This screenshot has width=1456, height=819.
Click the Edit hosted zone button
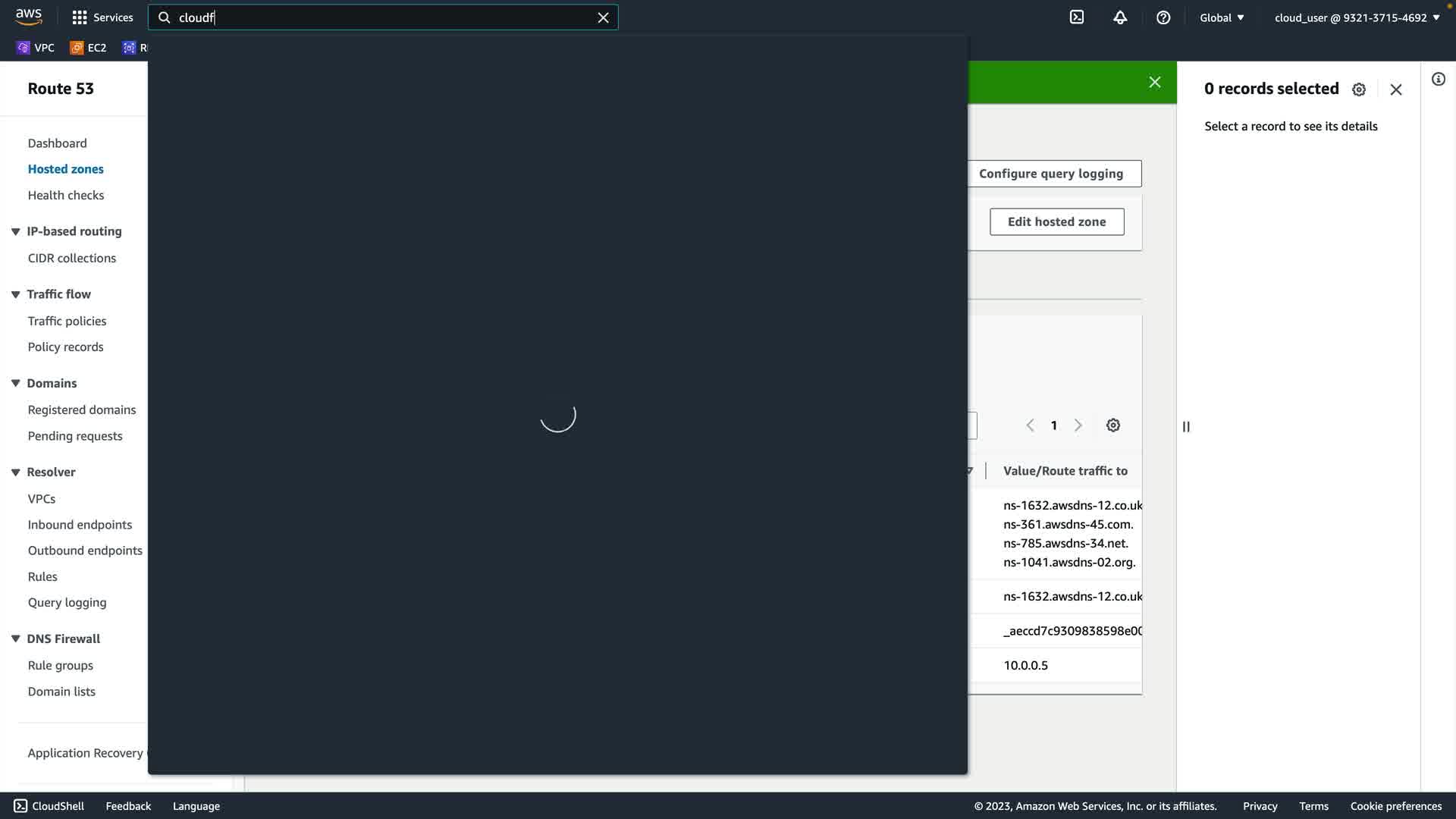pos(1056,221)
